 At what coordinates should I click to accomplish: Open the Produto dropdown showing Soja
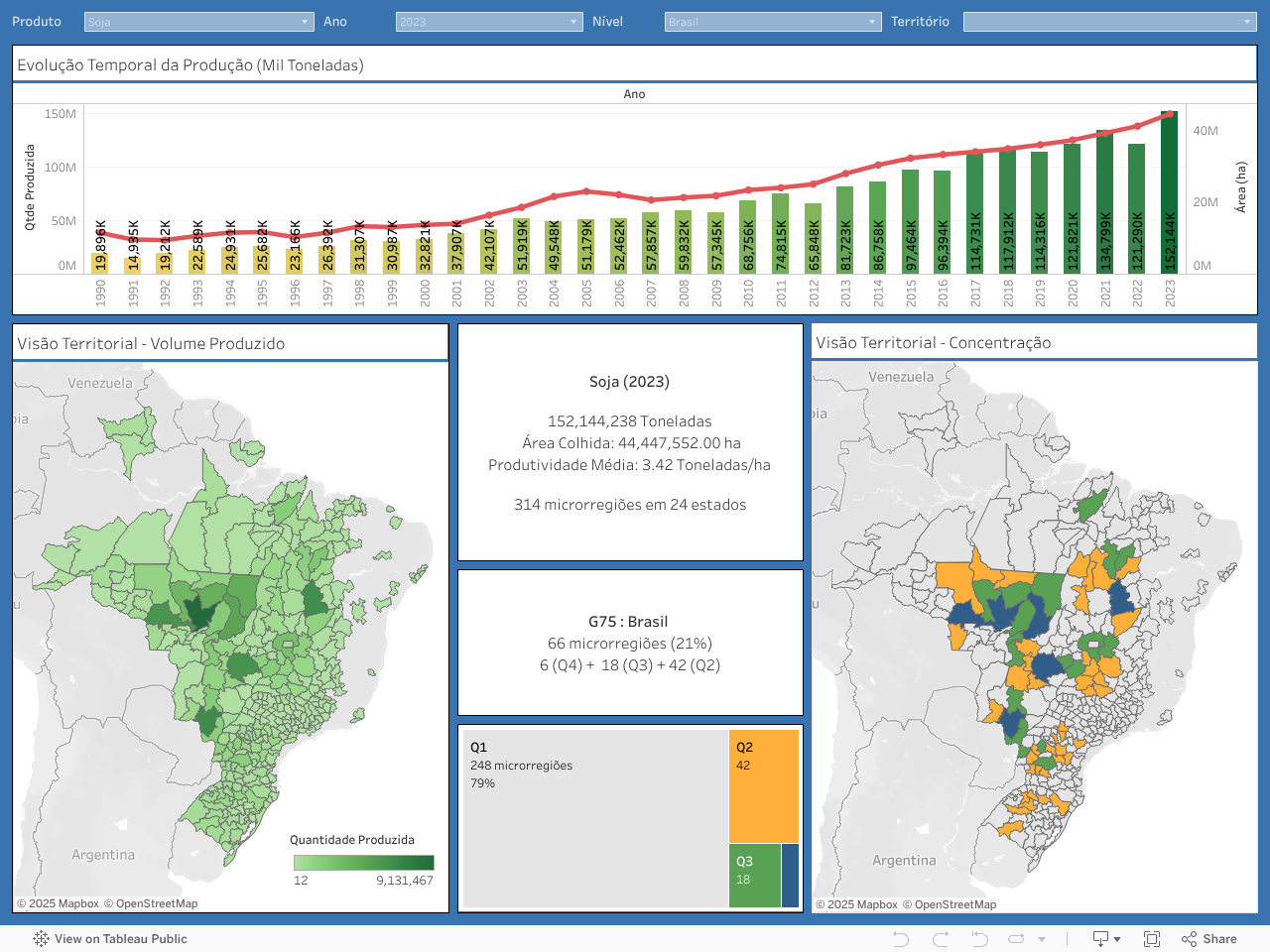pos(198,22)
